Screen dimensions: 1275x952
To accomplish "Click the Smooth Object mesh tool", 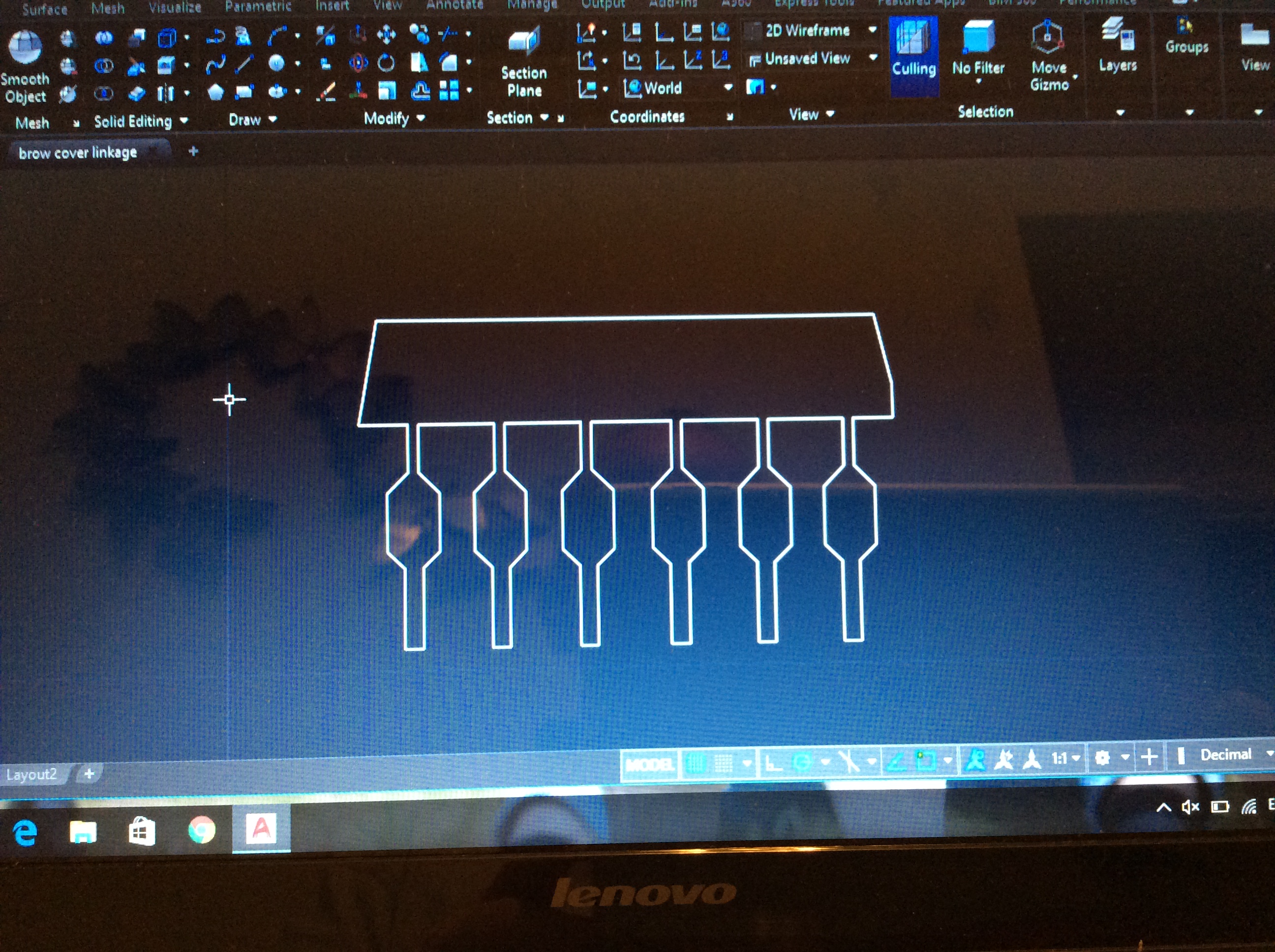I will coord(25,66).
